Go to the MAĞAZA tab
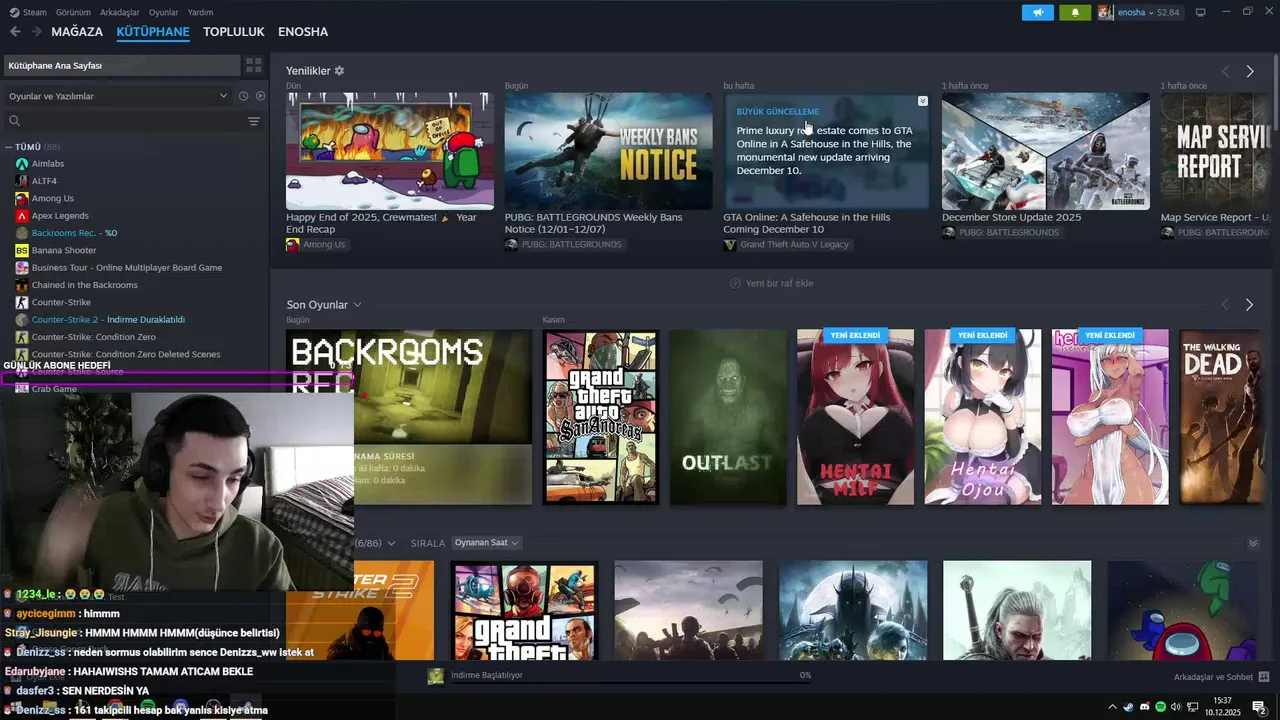1280x720 pixels. pyautogui.click(x=77, y=32)
